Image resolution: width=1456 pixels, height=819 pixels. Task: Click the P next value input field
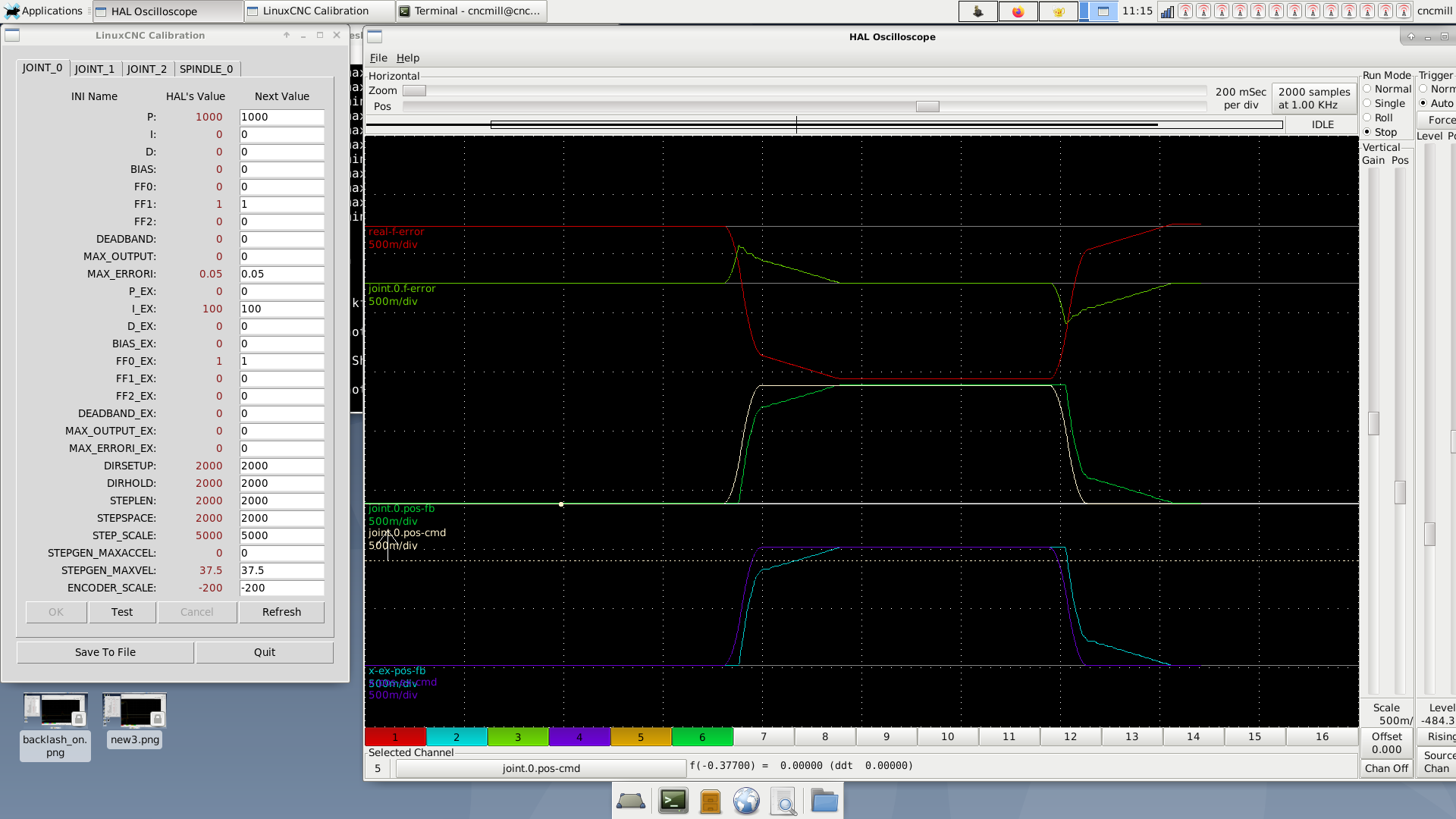tap(282, 117)
